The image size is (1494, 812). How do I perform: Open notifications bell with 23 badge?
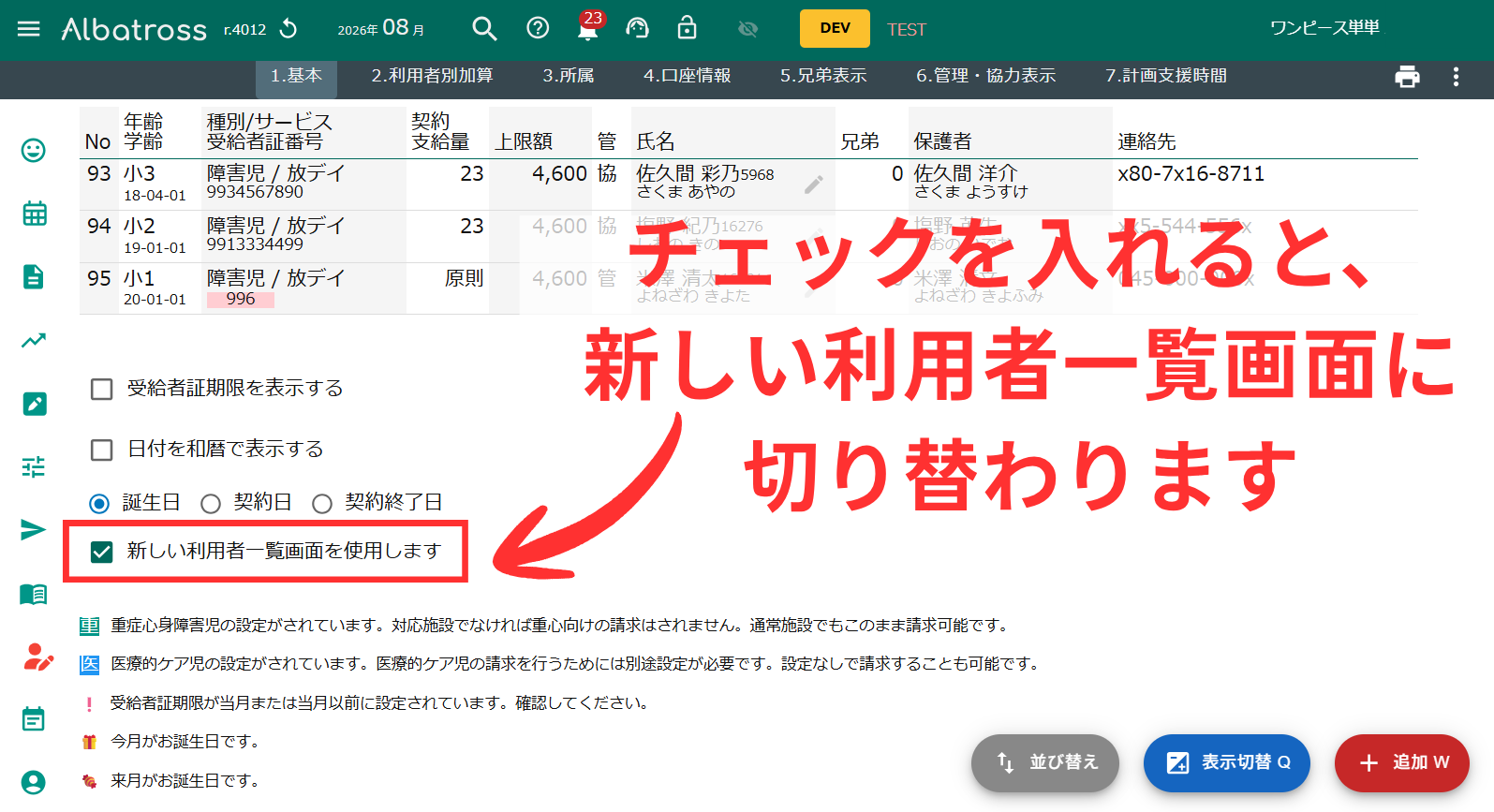pyautogui.click(x=588, y=27)
